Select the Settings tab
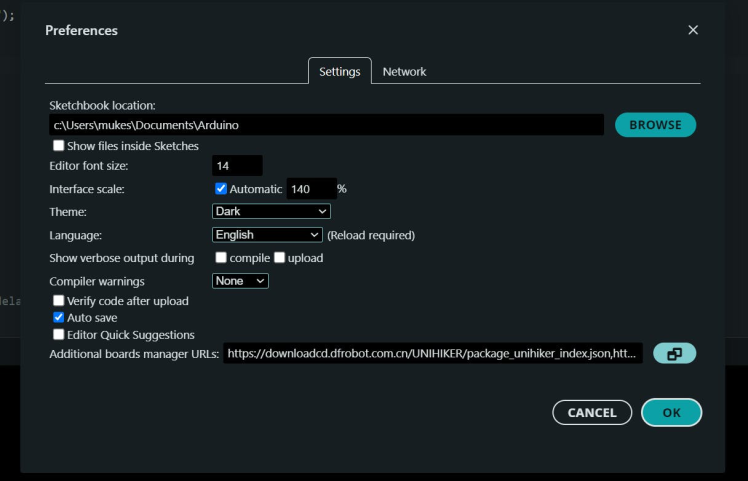 [x=339, y=72]
